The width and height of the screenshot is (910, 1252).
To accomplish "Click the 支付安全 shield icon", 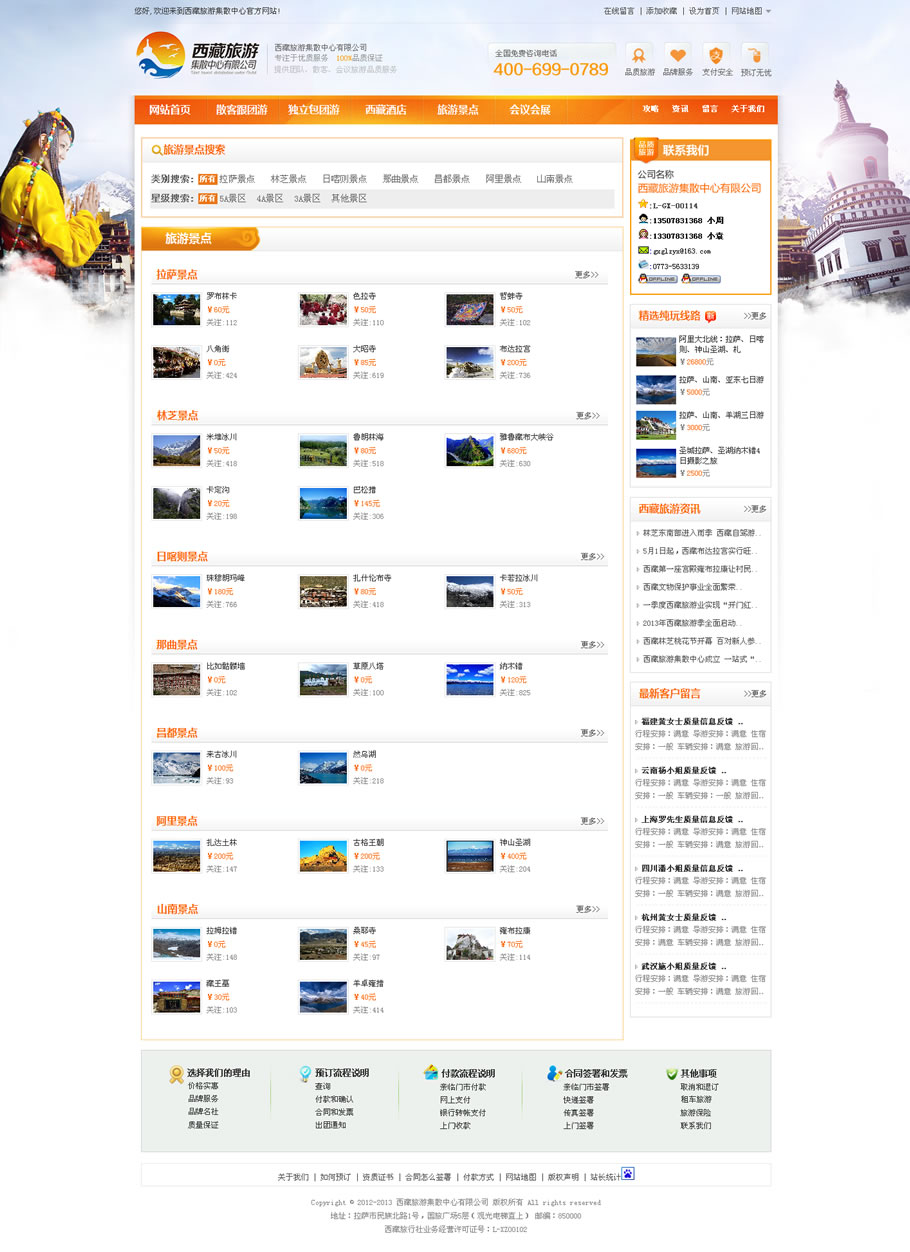I will tap(716, 55).
